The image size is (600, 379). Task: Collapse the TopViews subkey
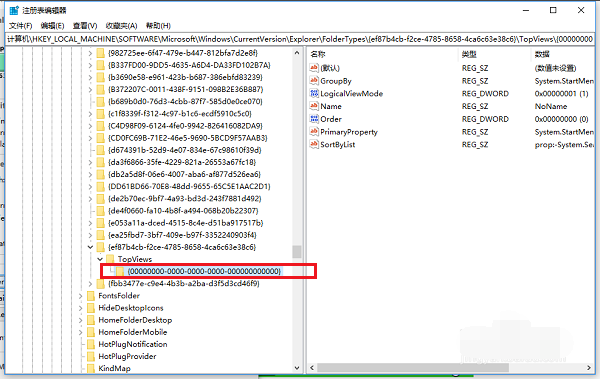tap(100, 259)
